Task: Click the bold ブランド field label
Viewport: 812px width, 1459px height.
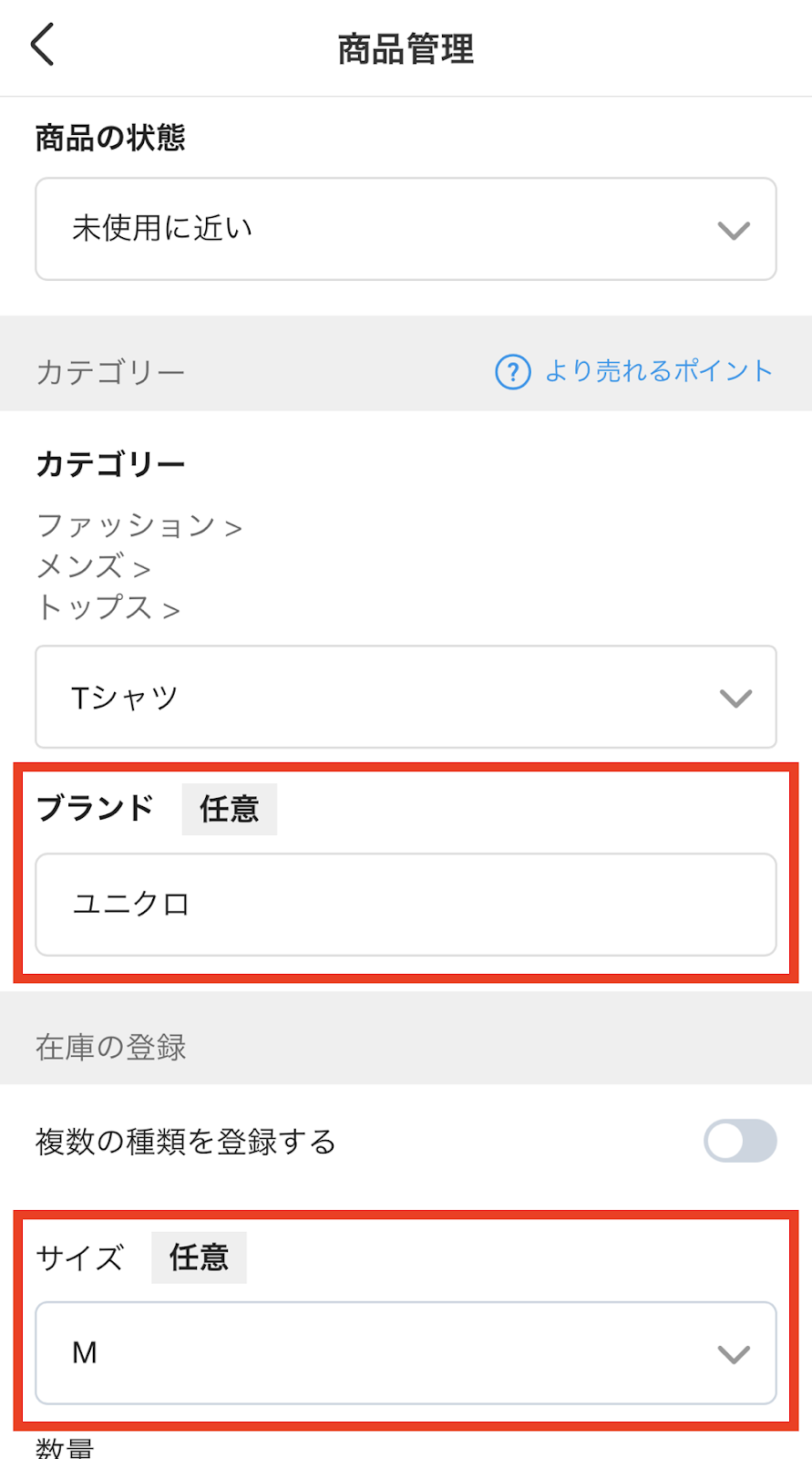Action: point(96,808)
